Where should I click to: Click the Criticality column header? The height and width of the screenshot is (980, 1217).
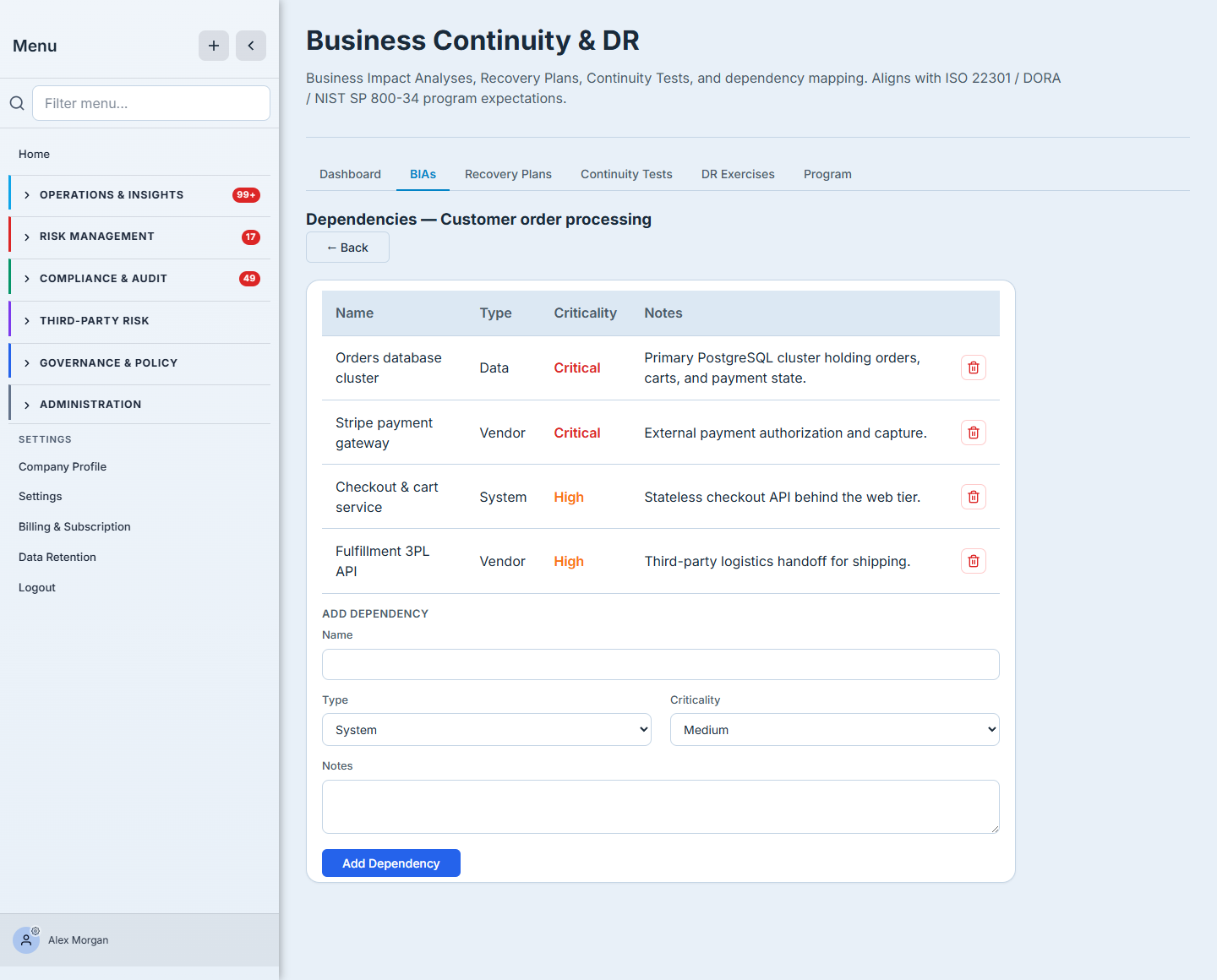(586, 313)
